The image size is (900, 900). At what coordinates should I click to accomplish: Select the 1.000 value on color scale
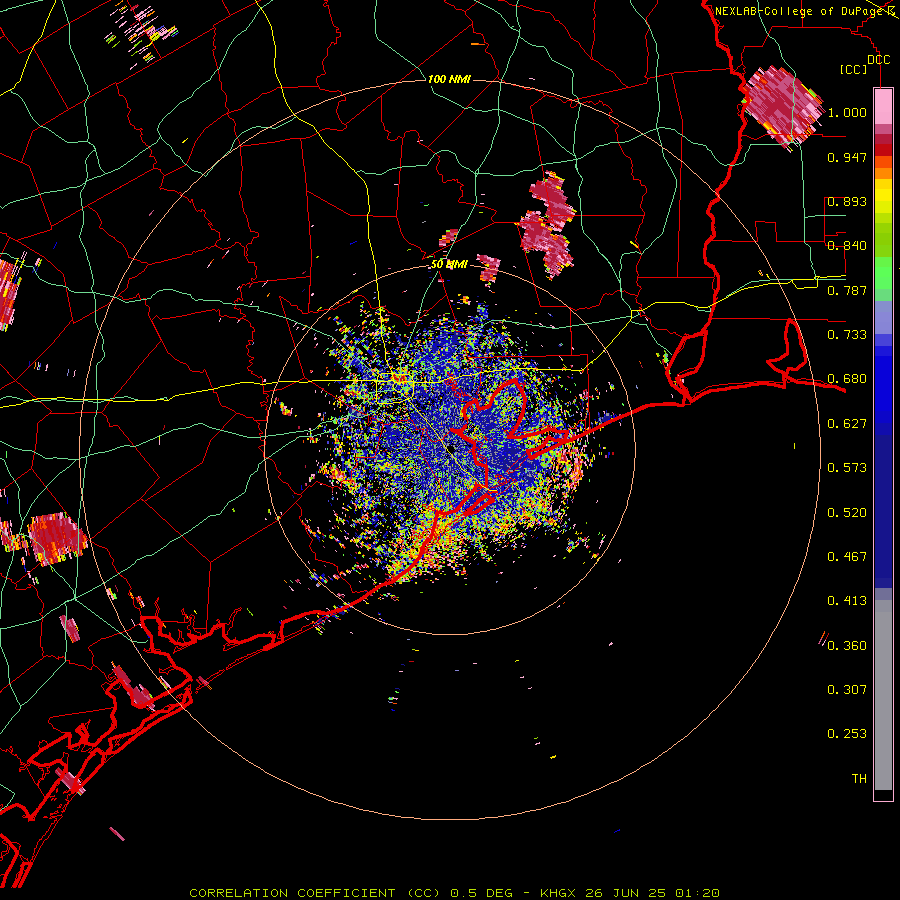(x=847, y=112)
